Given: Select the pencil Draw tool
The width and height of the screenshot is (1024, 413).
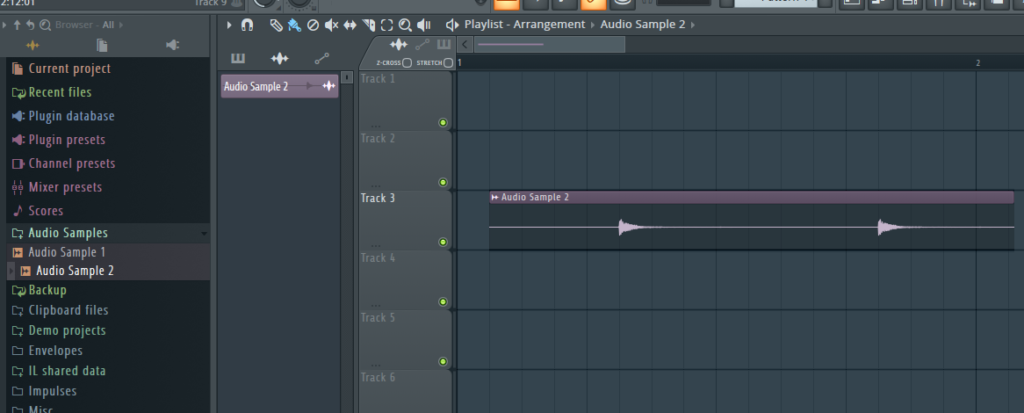Looking at the screenshot, I should (x=276, y=25).
